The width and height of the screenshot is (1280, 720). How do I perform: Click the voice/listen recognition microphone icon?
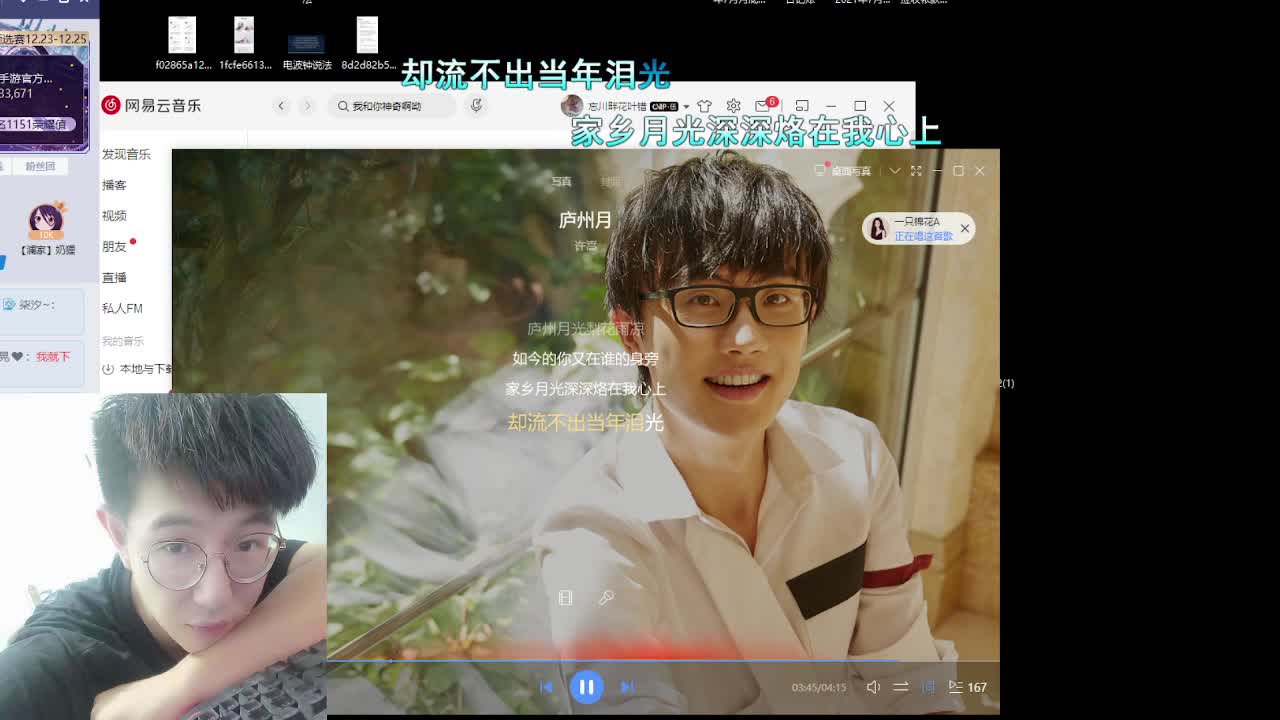(x=476, y=105)
